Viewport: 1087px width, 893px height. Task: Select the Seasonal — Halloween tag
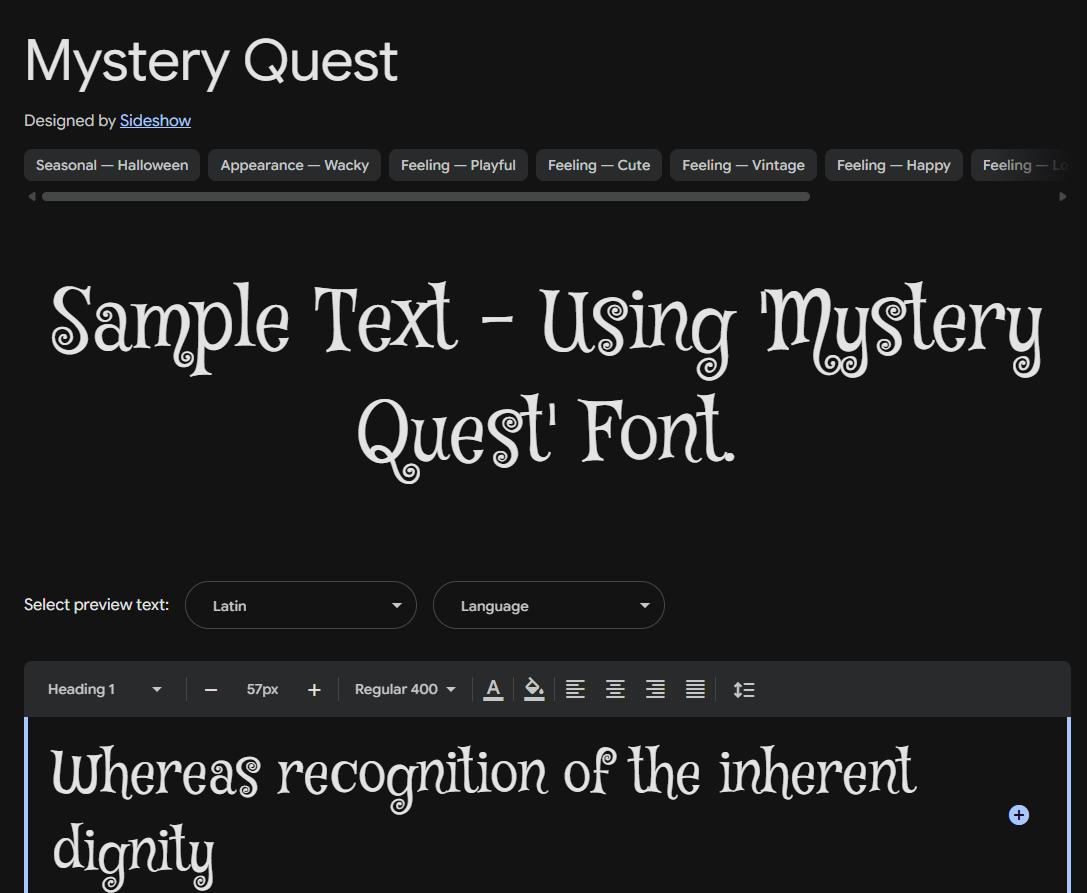[x=112, y=165]
